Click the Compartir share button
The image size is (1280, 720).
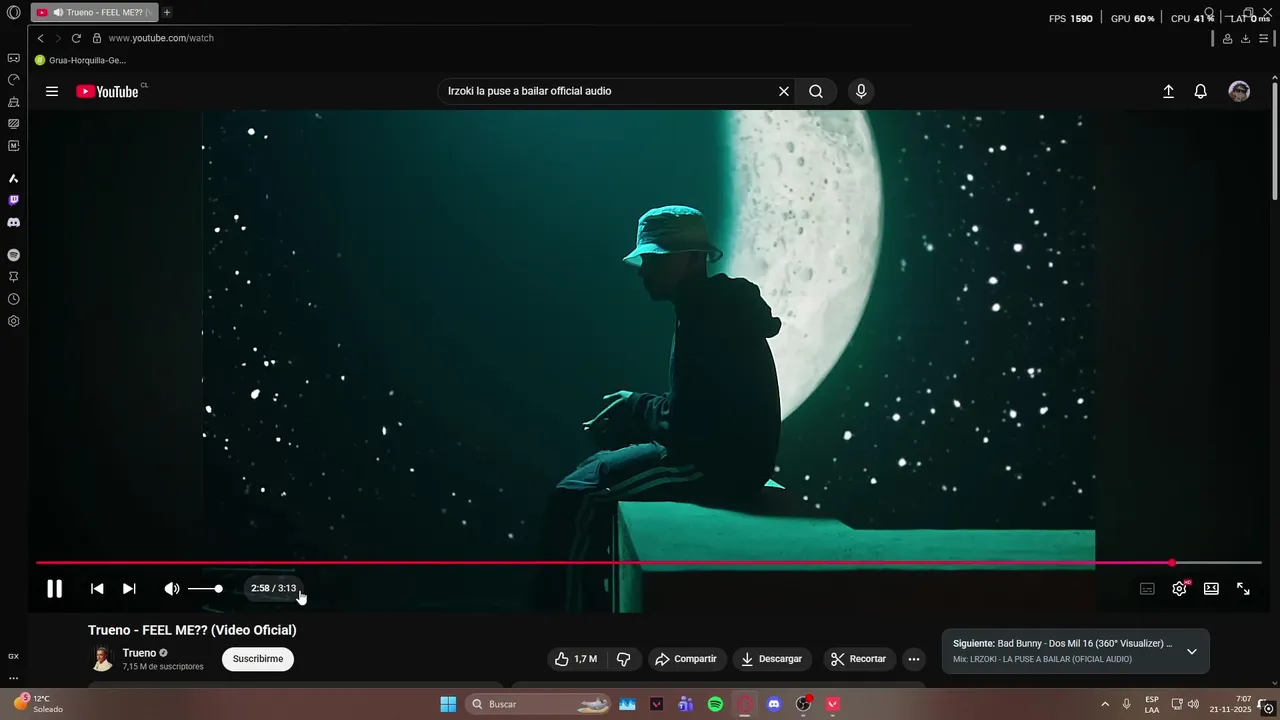tap(686, 659)
